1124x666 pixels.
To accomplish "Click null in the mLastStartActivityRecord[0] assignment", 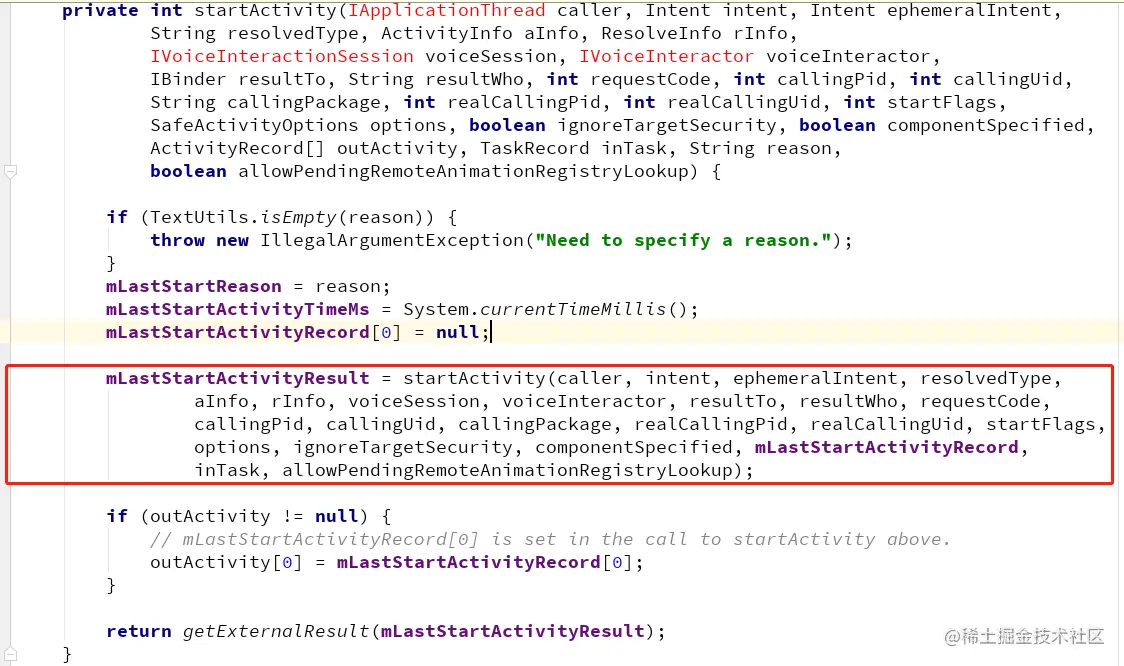I will pos(457,332).
